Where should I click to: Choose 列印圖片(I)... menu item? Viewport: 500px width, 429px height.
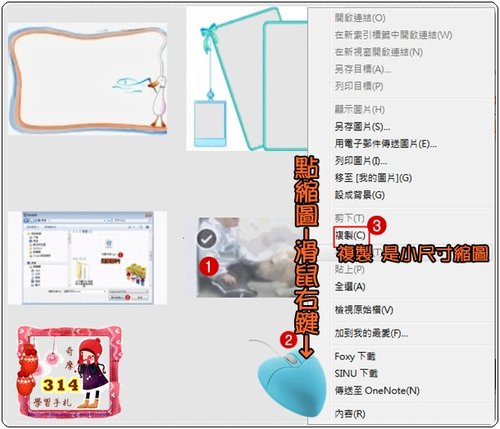click(361, 161)
